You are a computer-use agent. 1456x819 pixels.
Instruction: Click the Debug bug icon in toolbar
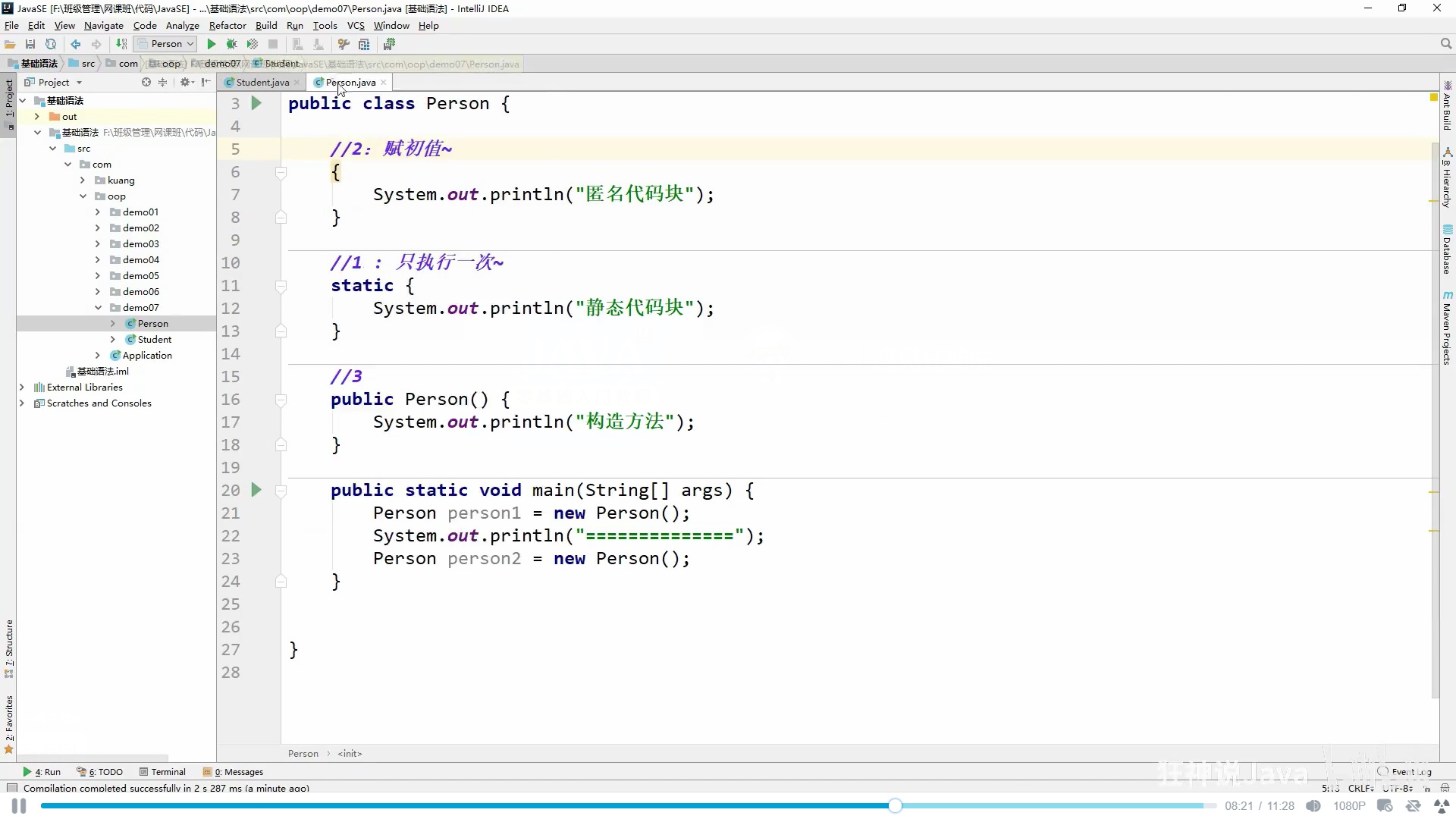click(x=232, y=44)
